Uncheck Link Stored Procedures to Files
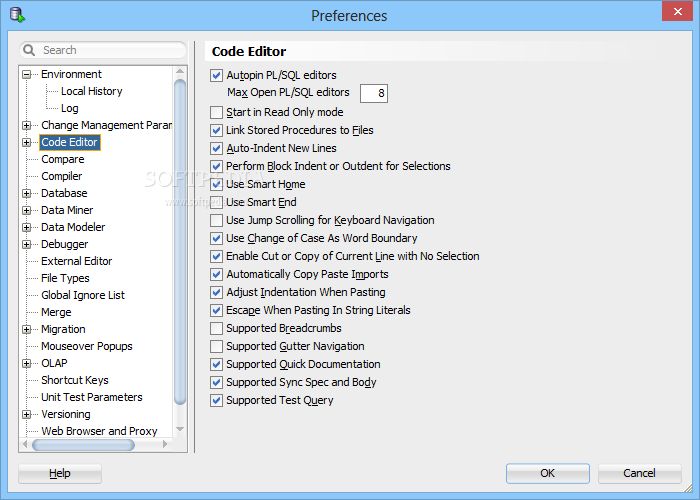 tap(217, 130)
